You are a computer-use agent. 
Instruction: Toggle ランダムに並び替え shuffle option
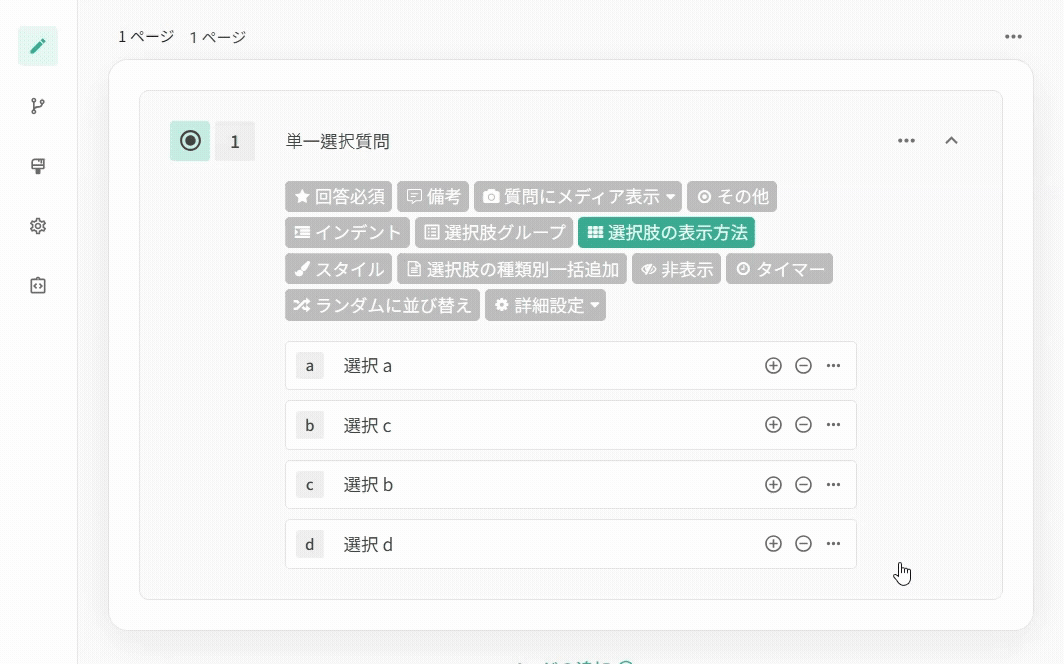[382, 305]
